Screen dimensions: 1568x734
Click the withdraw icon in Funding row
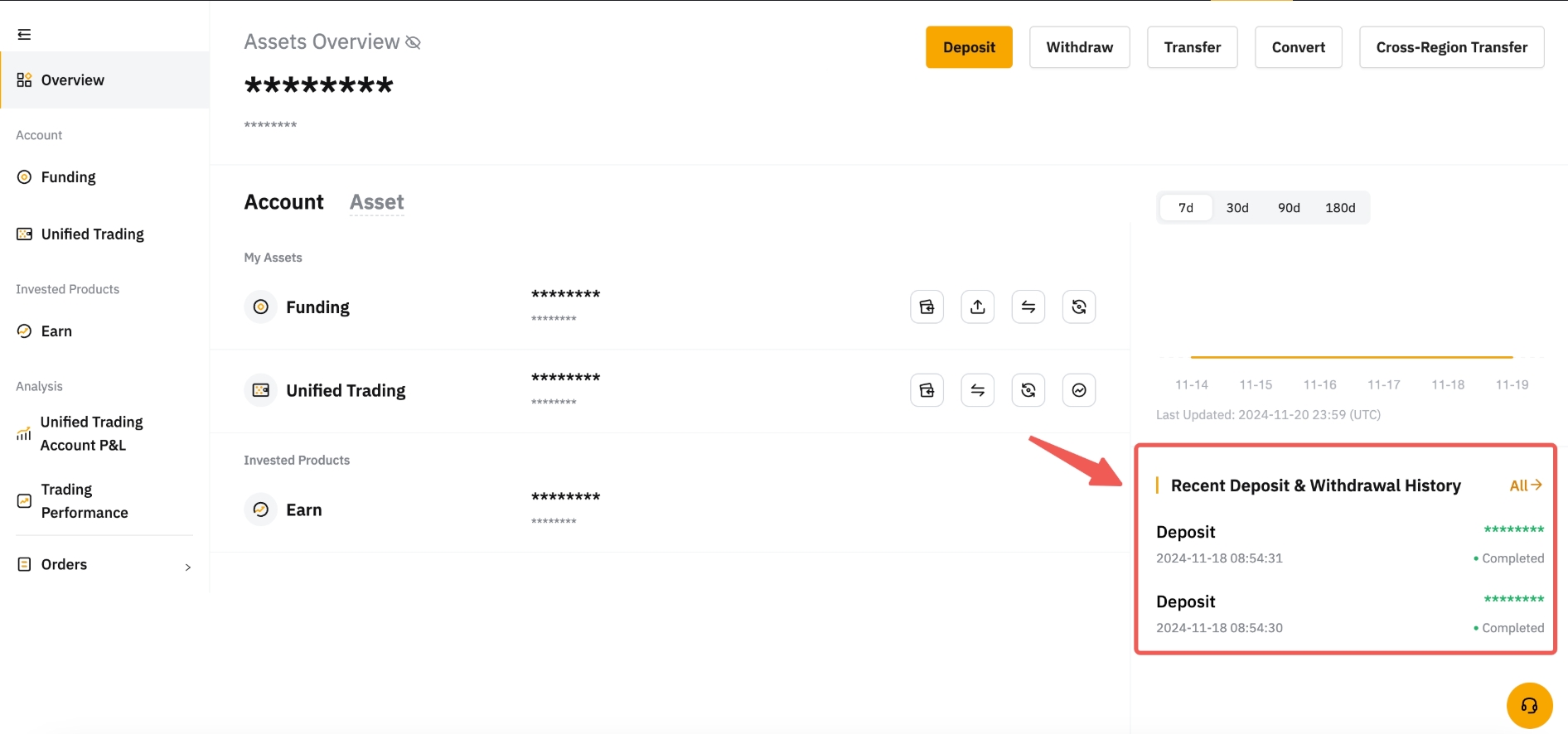coord(977,307)
